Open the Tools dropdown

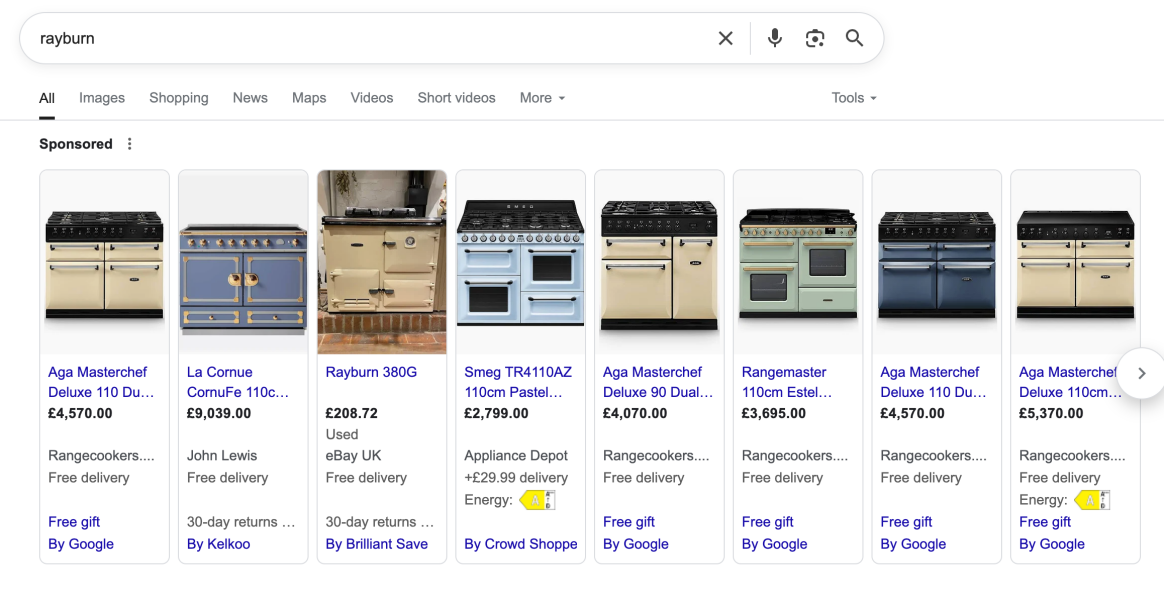point(854,98)
